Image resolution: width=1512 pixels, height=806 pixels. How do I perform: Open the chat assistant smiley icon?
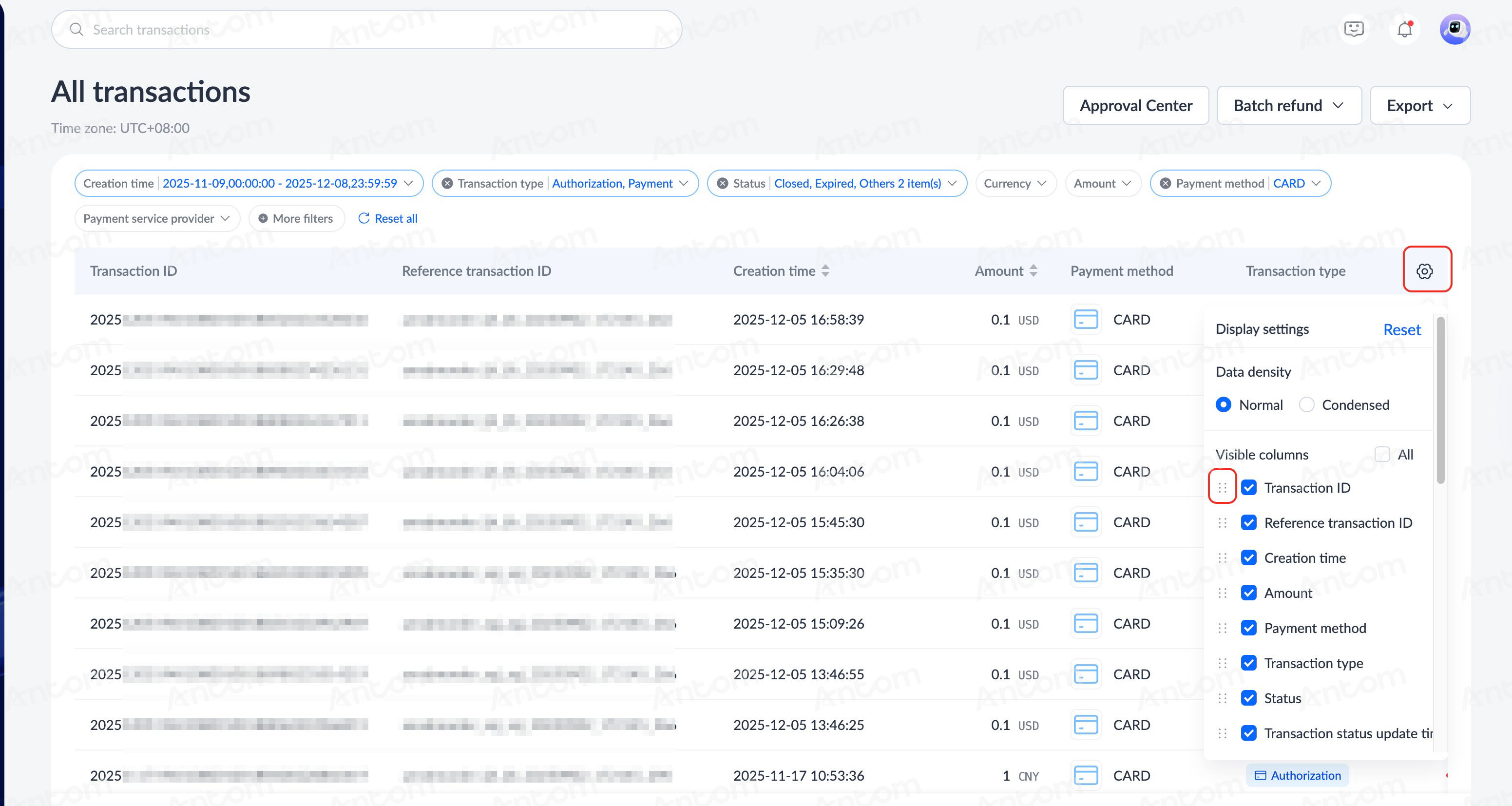[x=1354, y=29]
